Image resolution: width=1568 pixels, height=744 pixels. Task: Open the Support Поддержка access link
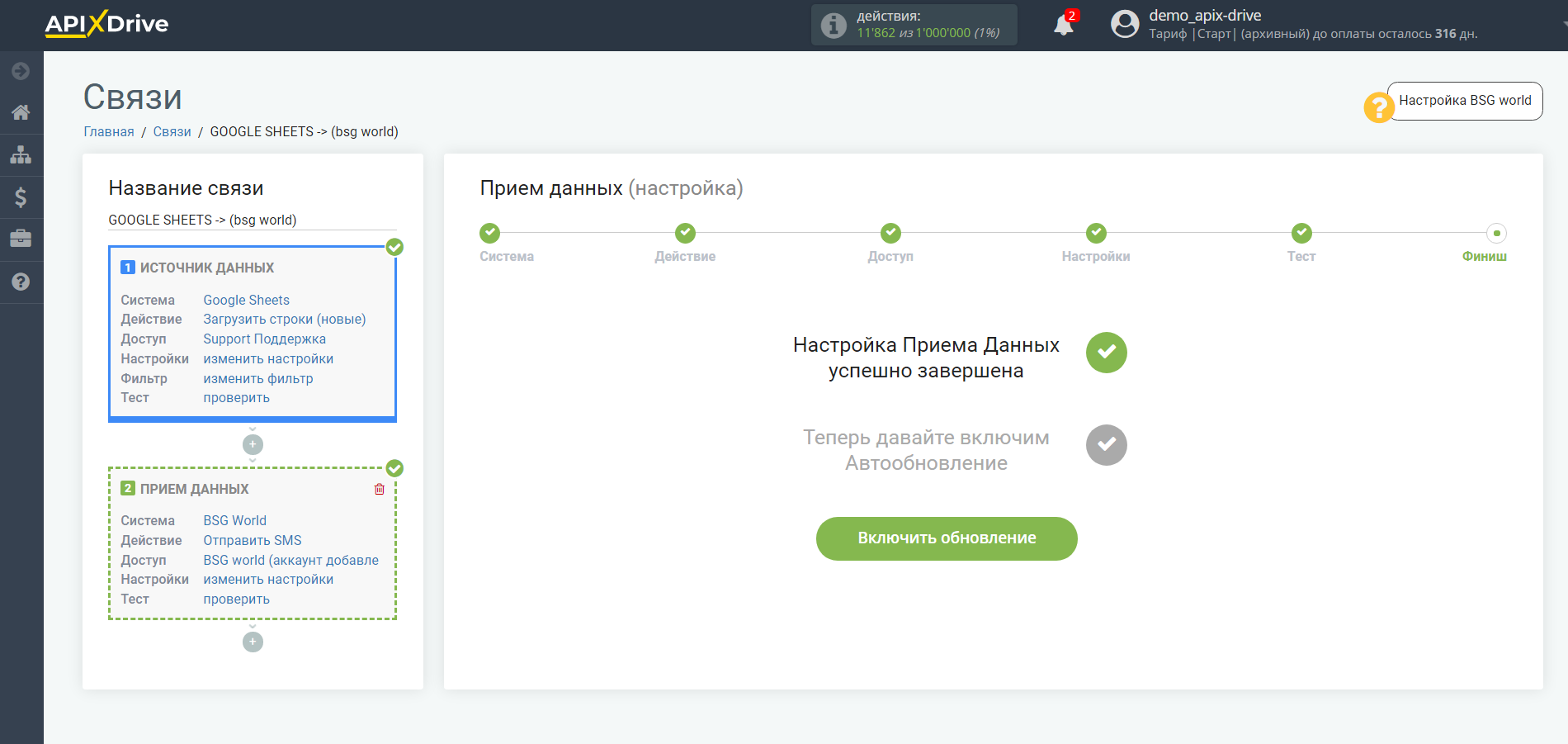(x=264, y=339)
